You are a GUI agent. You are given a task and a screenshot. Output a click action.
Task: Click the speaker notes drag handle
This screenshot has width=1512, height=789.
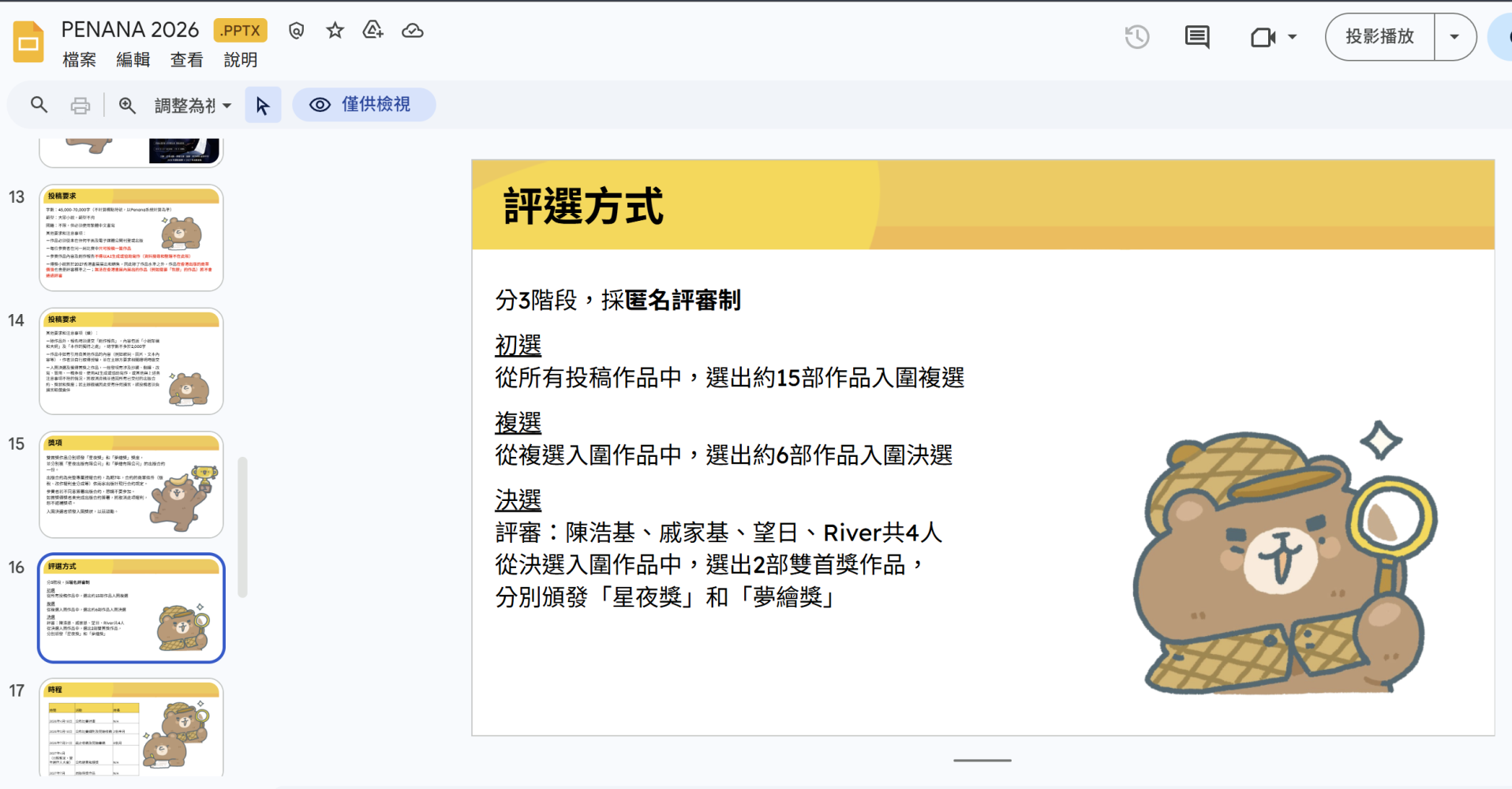click(982, 761)
